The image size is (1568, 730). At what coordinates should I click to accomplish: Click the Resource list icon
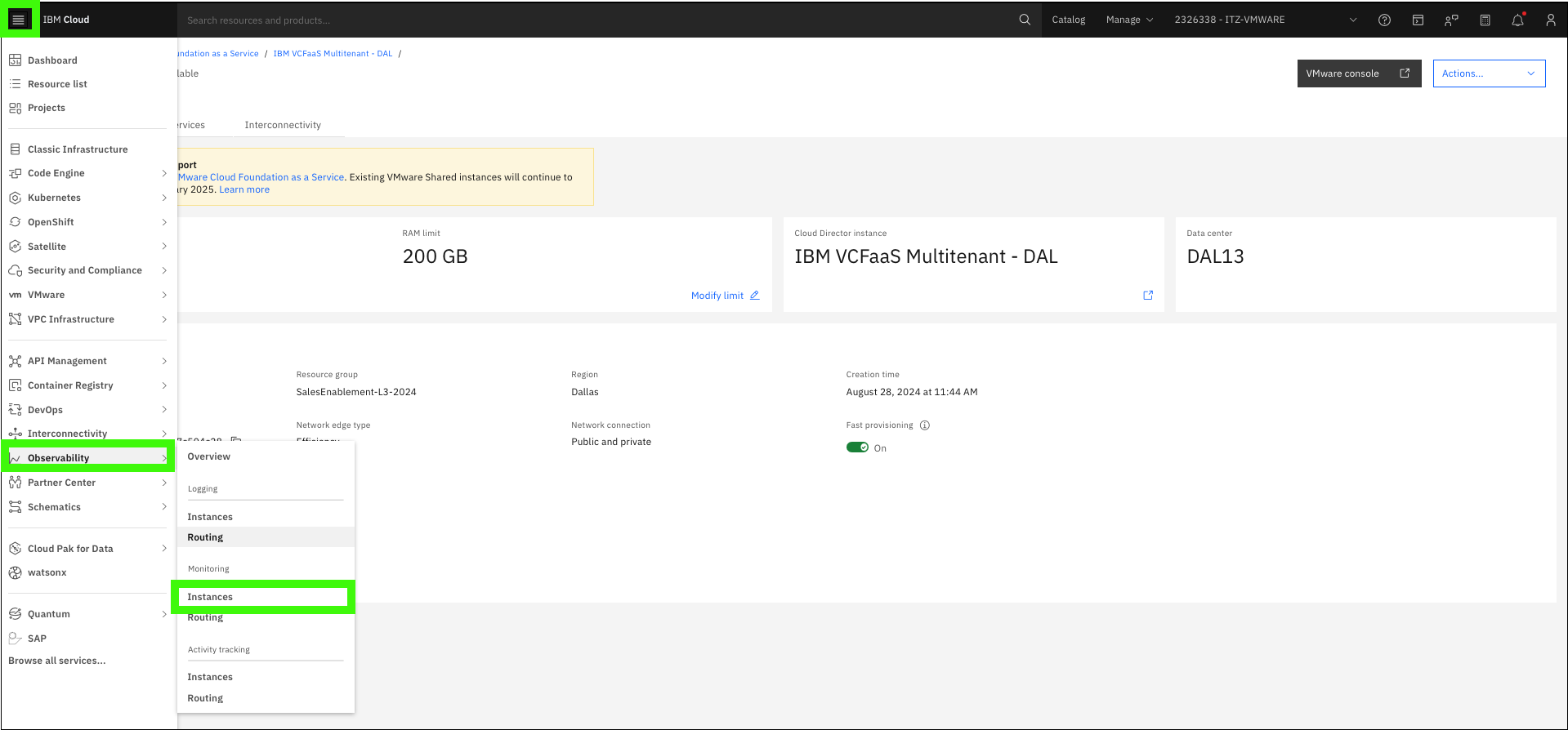(15, 84)
